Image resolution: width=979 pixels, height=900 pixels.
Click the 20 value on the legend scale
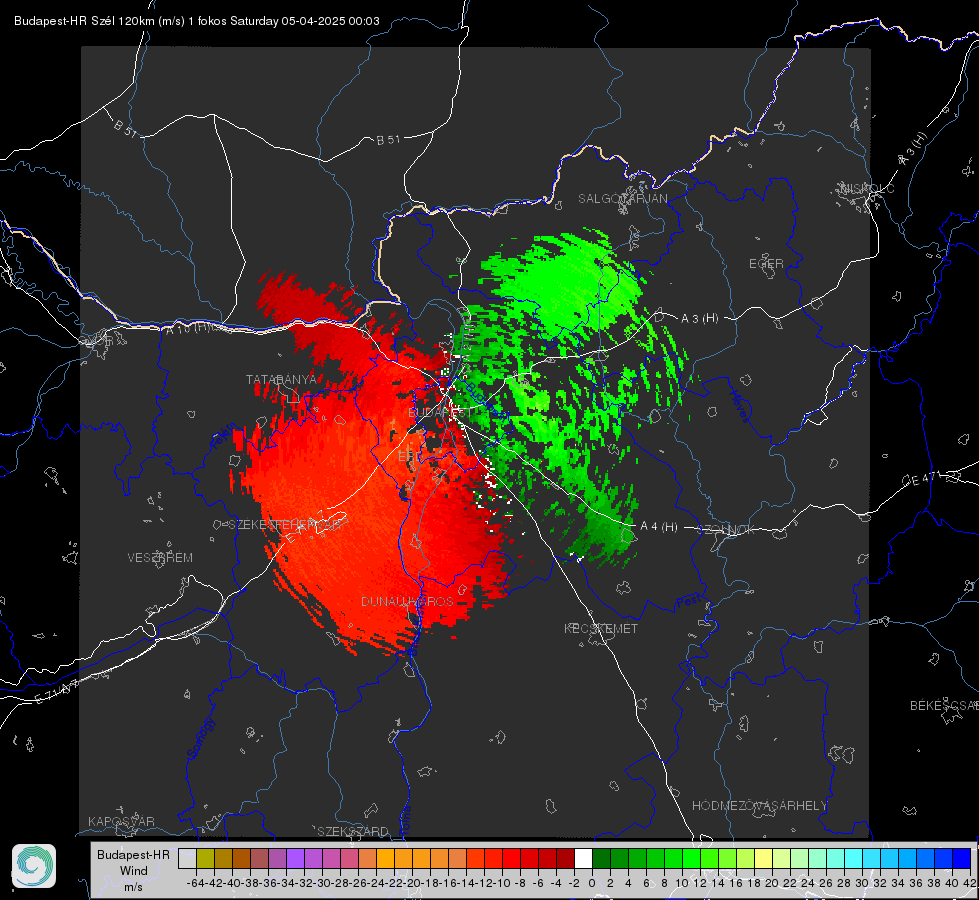pos(772,883)
